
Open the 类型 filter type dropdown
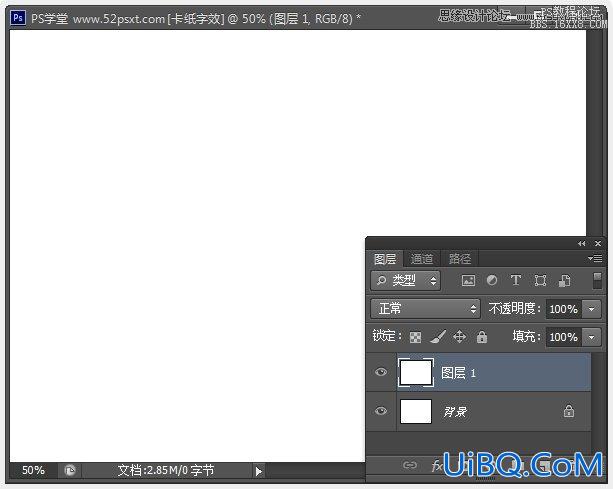pos(405,280)
